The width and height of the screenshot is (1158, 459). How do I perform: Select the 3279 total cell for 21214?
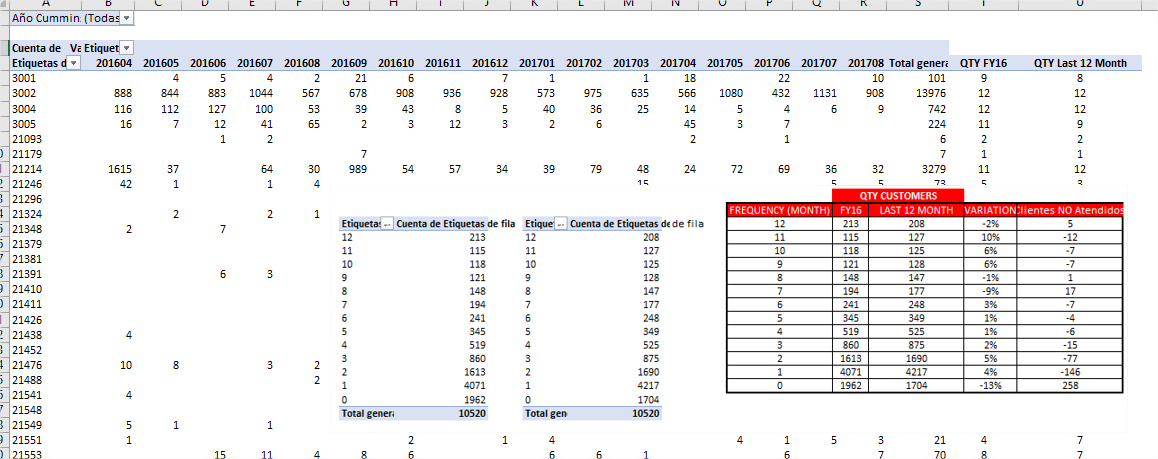[935, 170]
